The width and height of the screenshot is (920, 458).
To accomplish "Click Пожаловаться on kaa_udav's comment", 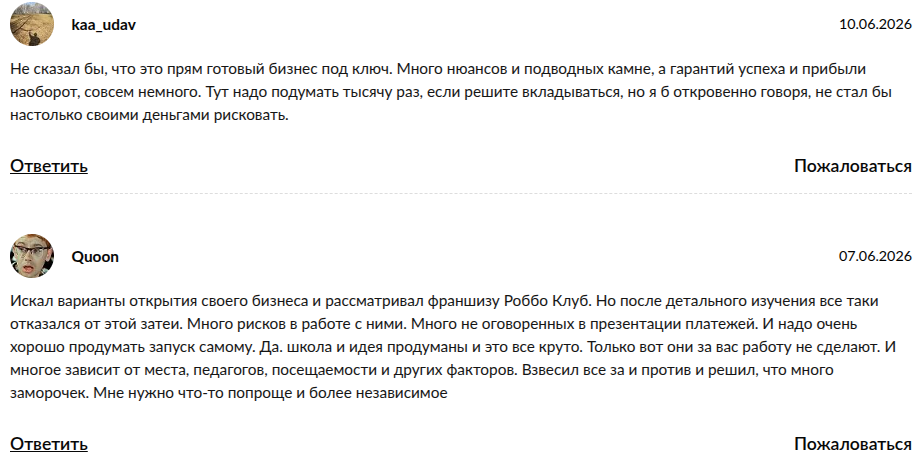I will click(853, 166).
